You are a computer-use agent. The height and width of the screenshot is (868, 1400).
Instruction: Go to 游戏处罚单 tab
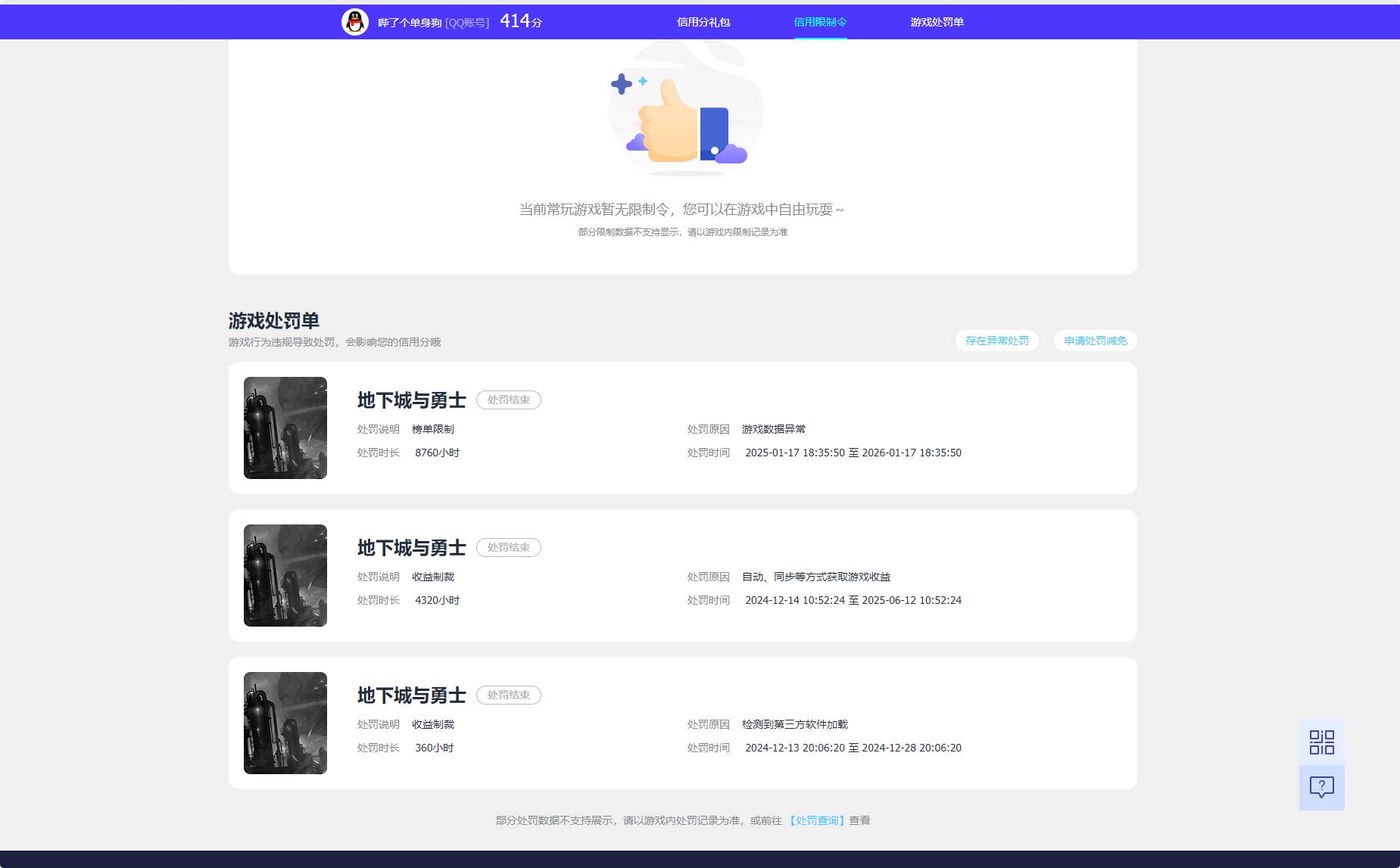[937, 22]
